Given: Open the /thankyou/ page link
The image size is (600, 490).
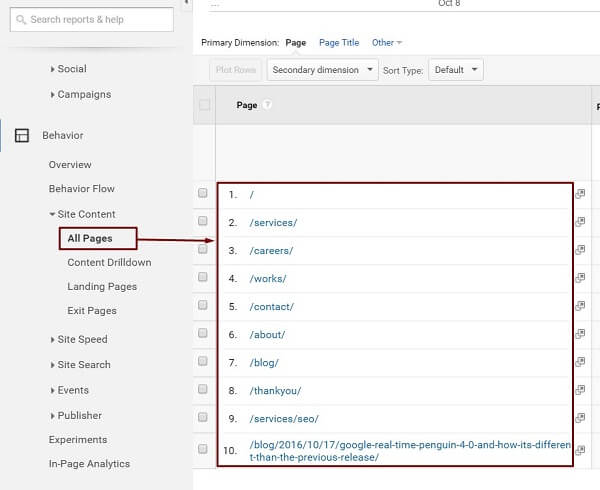Looking at the screenshot, I should point(276,391).
